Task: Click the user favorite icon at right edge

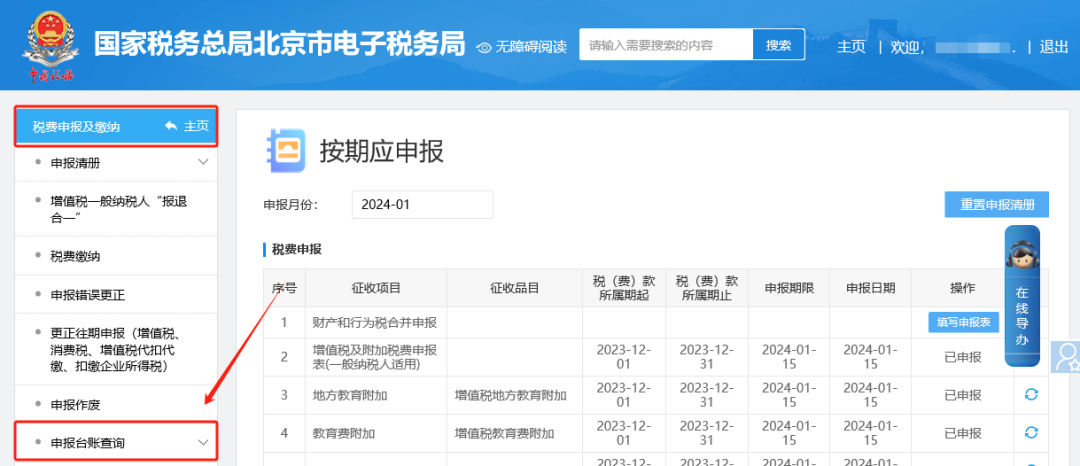Action: tap(1066, 357)
